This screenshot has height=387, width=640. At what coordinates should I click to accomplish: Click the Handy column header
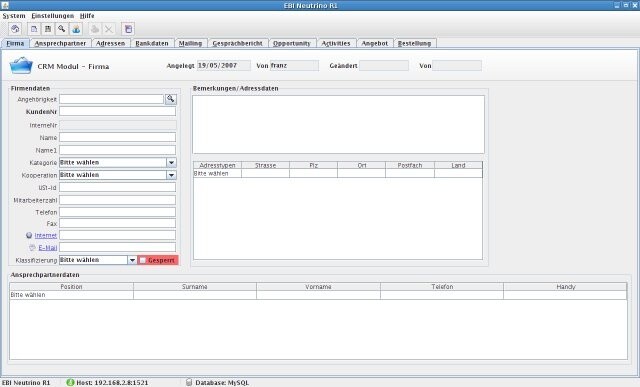(565, 287)
